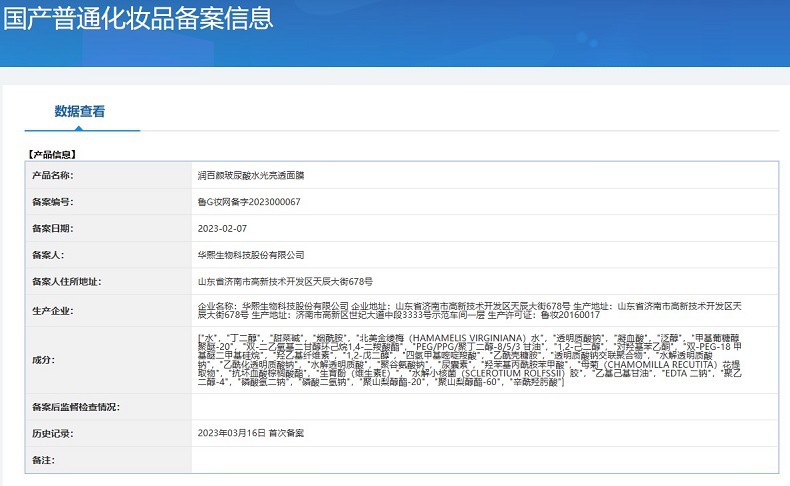
Task: Select the 备案人 row label
Action: coord(49,256)
